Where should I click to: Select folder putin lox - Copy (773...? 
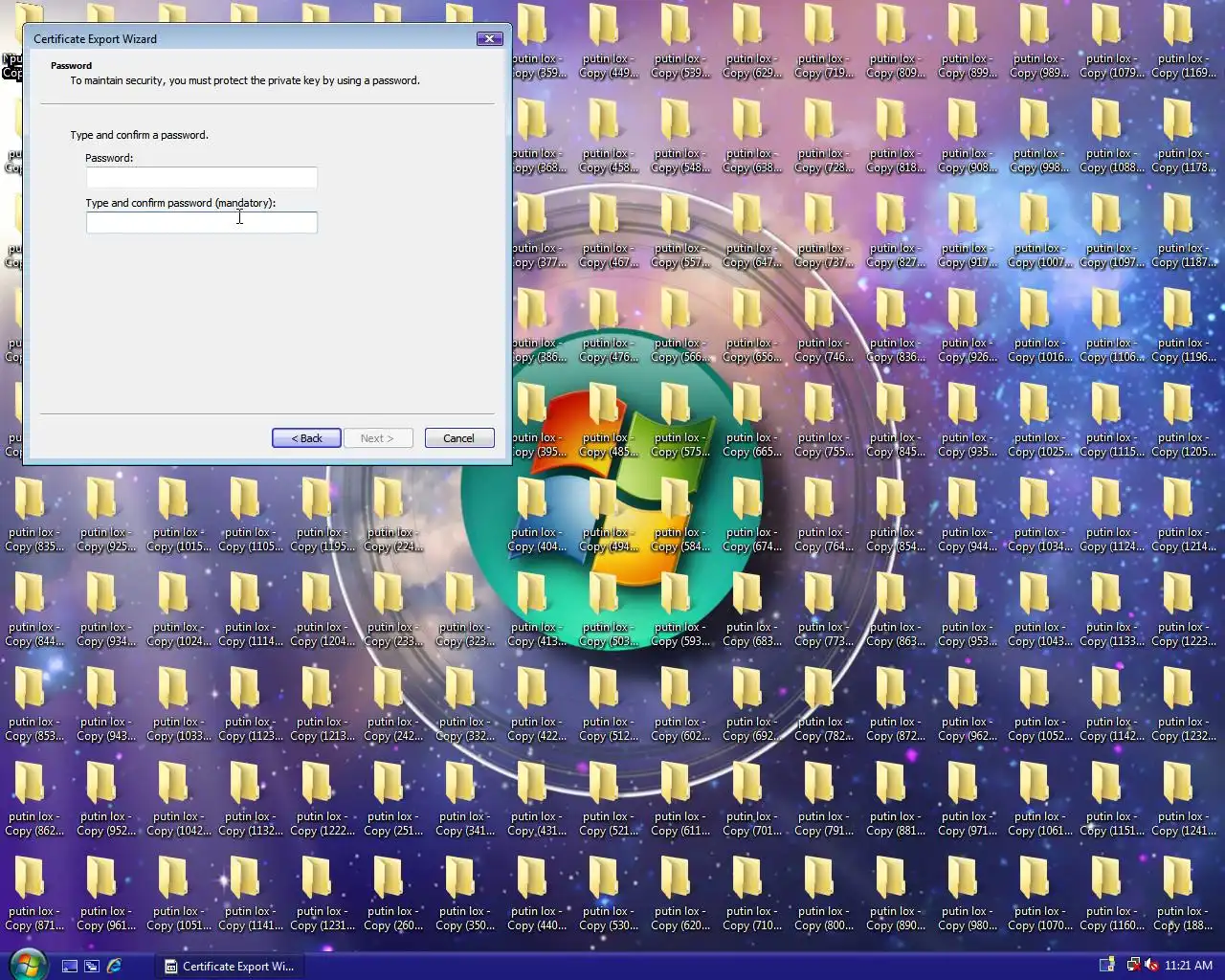coord(824,611)
